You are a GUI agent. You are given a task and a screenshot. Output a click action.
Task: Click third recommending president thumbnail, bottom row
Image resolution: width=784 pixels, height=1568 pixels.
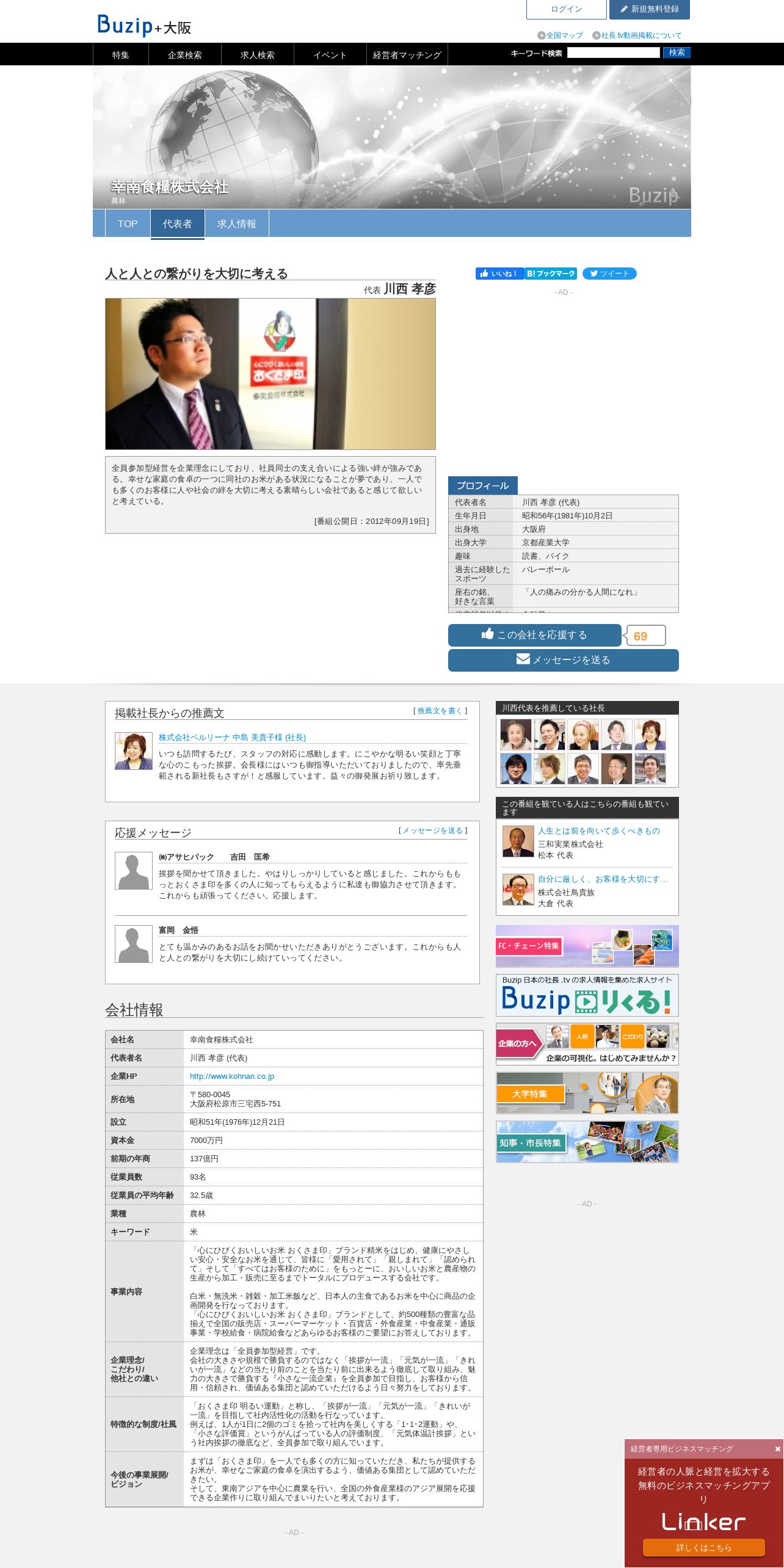(583, 768)
